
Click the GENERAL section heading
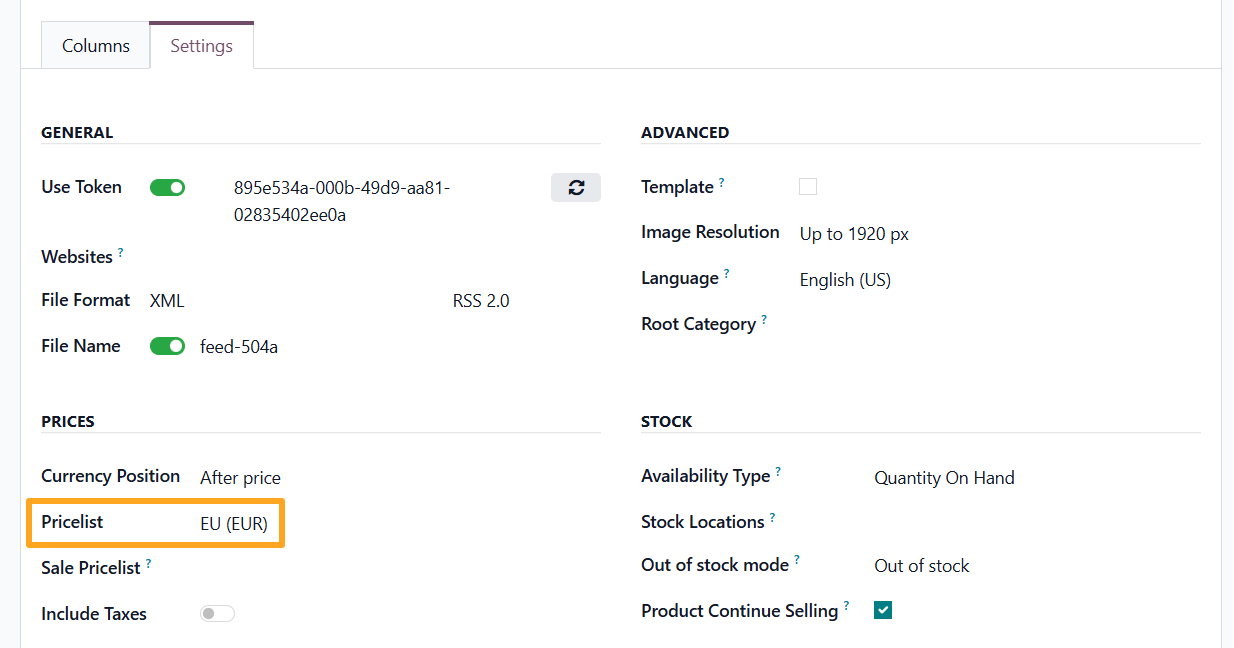click(x=77, y=132)
